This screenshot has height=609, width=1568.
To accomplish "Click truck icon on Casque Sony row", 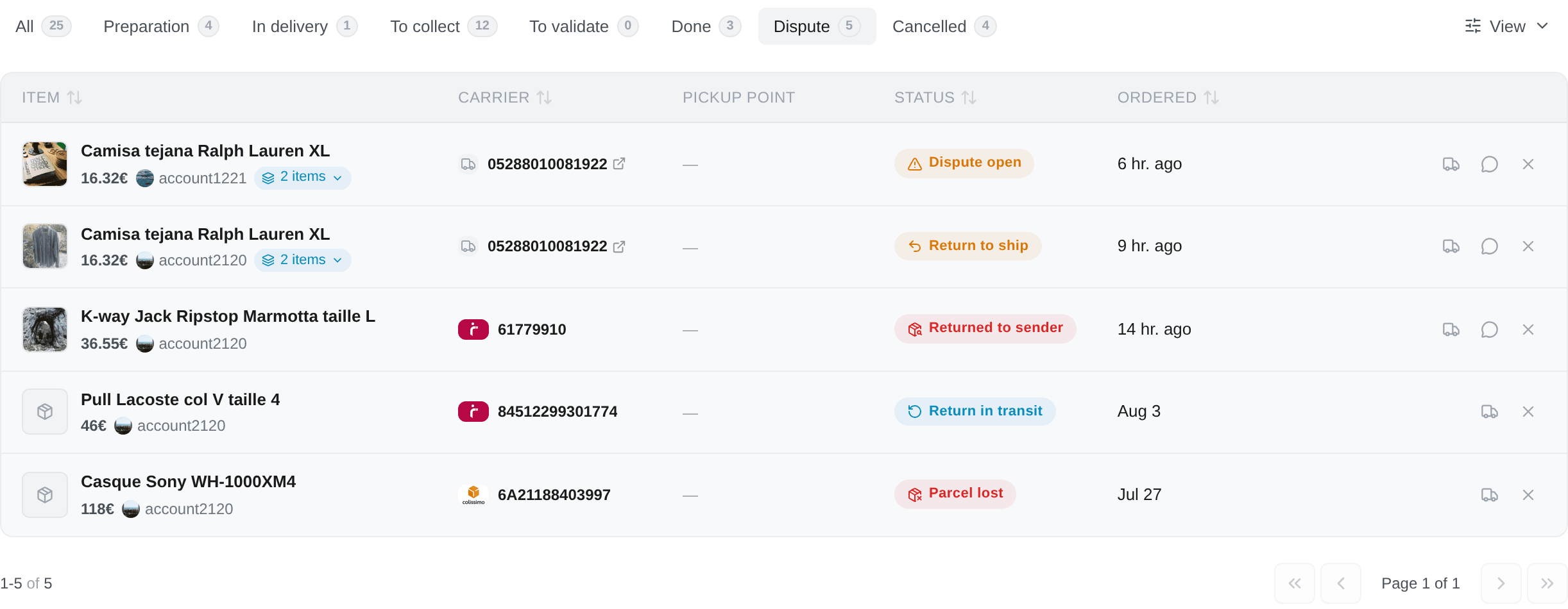I will point(1490,495).
